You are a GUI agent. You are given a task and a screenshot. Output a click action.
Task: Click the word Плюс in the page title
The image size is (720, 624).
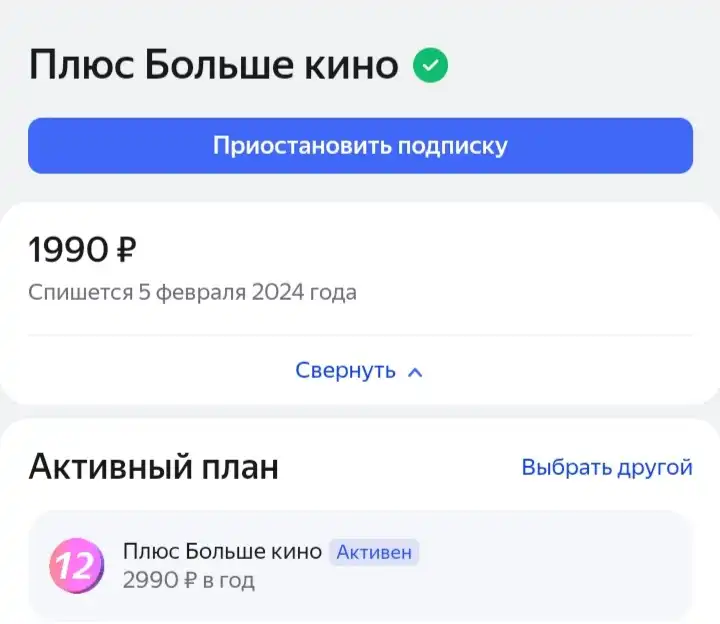tap(82, 66)
